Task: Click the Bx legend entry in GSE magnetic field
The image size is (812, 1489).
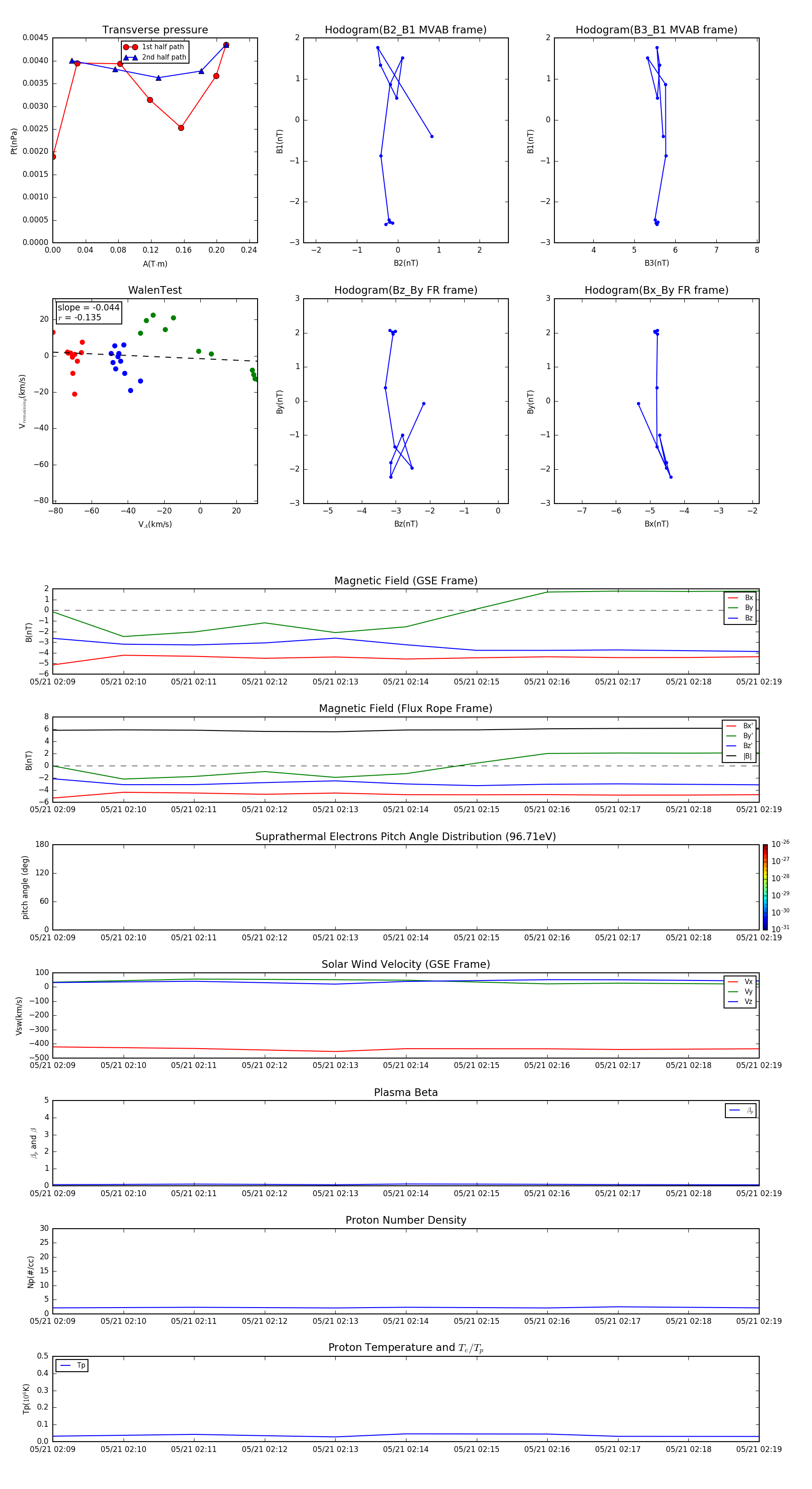Action: coord(740,598)
